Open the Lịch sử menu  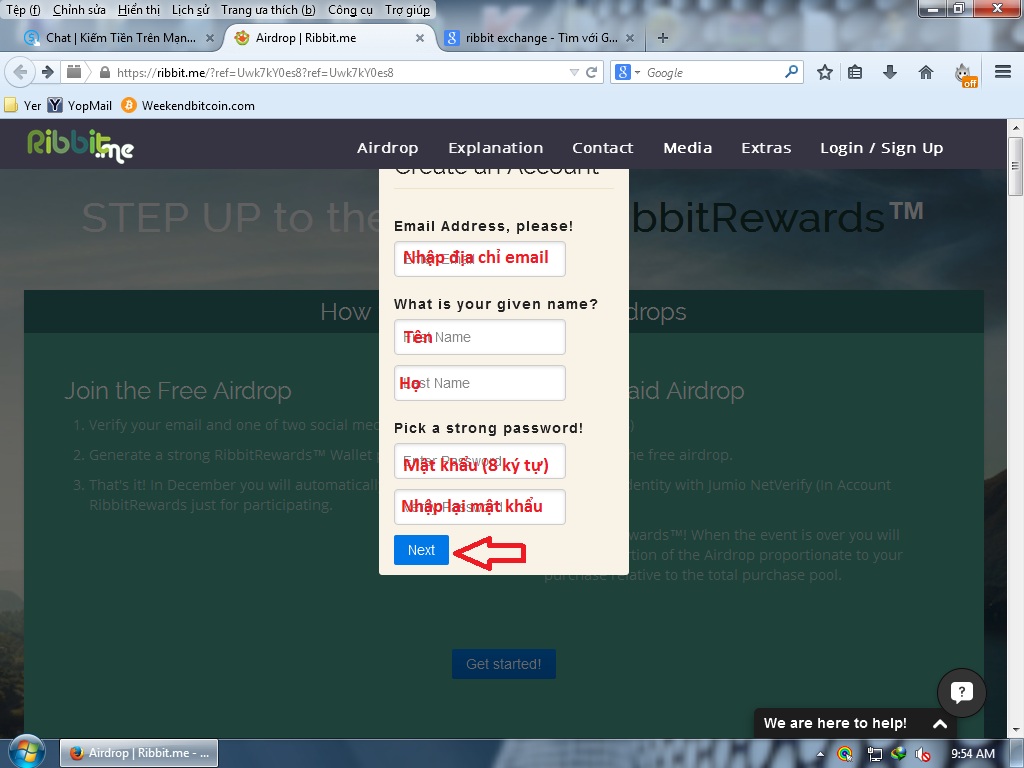[190, 10]
